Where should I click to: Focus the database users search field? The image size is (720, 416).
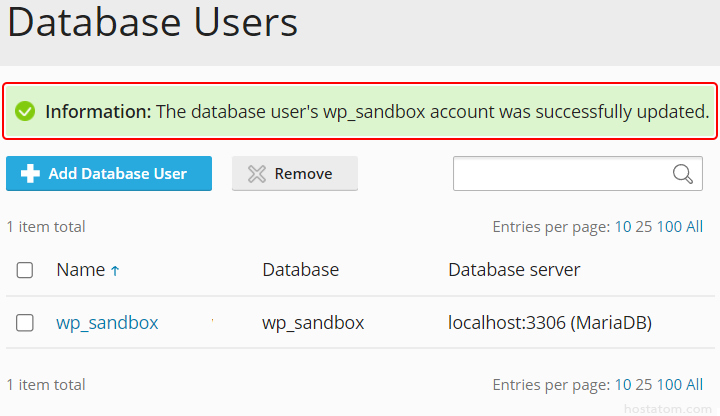tap(560, 174)
